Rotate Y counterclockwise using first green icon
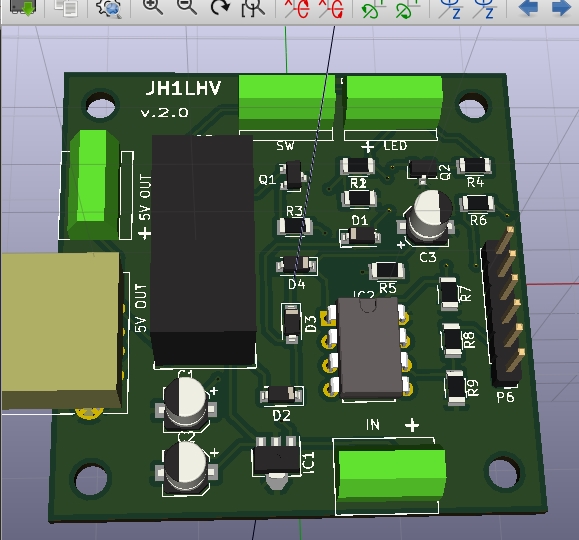 pos(373,8)
